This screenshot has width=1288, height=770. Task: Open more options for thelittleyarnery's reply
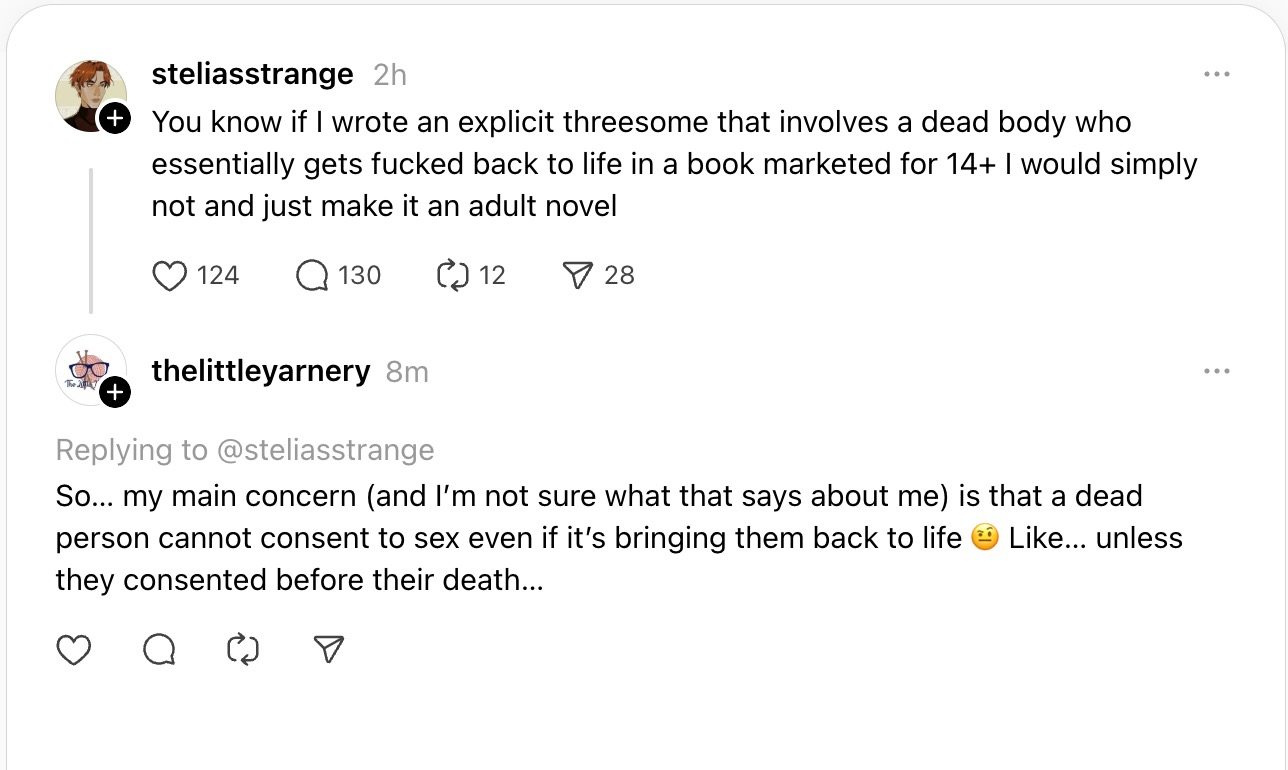1216,371
